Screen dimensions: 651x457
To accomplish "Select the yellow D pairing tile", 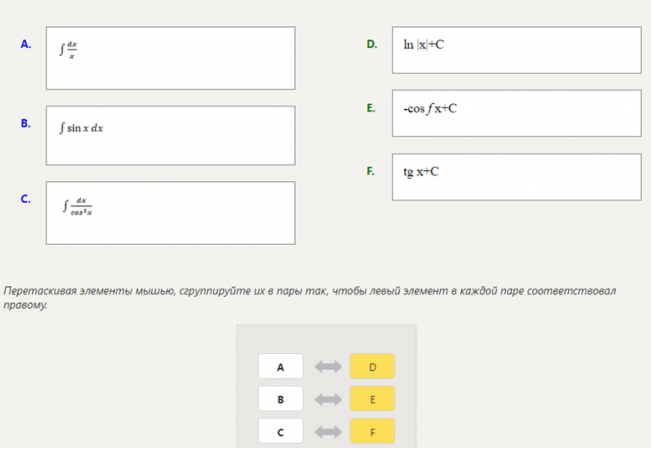I will coord(372,367).
